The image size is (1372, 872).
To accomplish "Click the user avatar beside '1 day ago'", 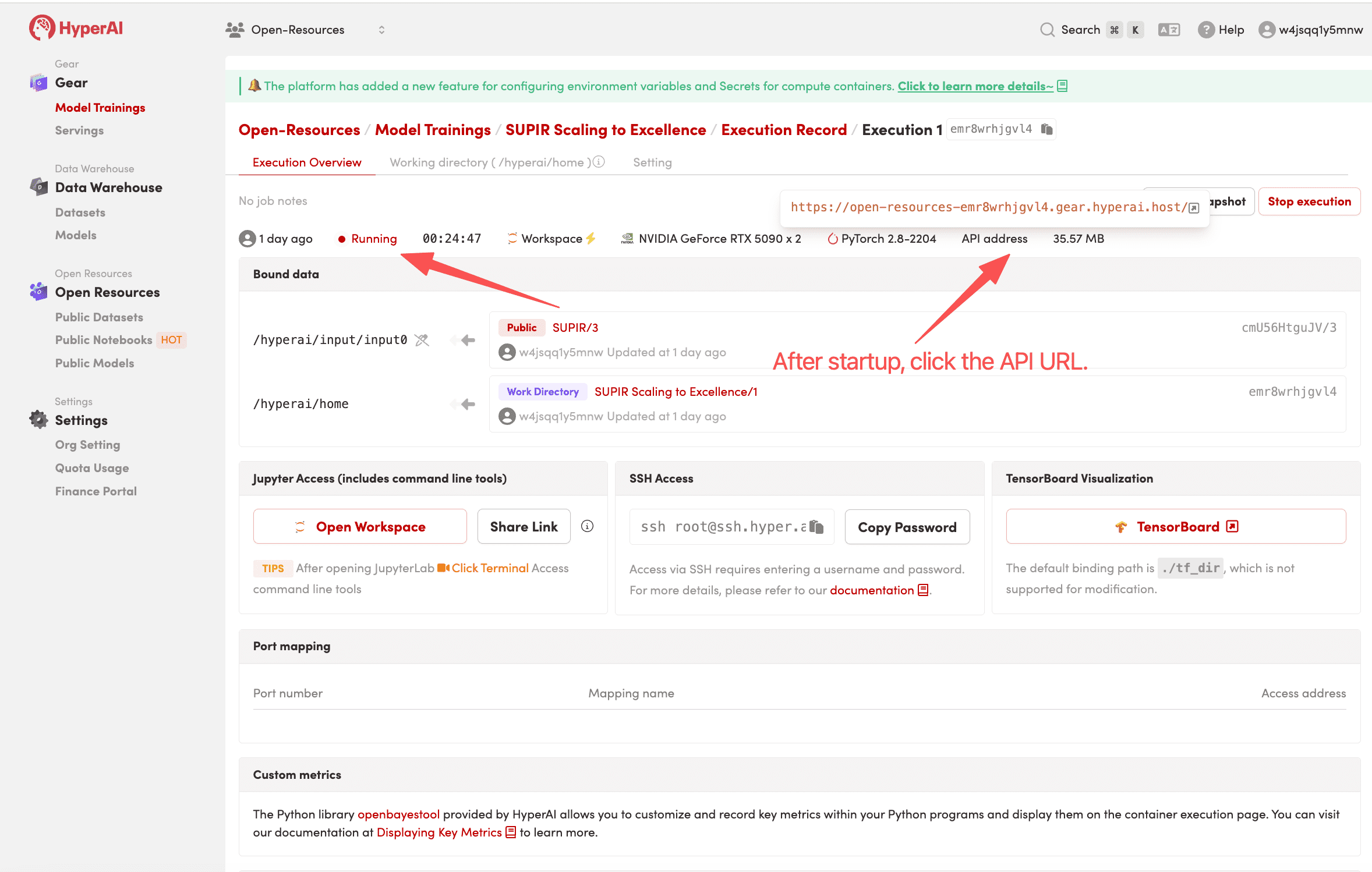I will tap(247, 239).
